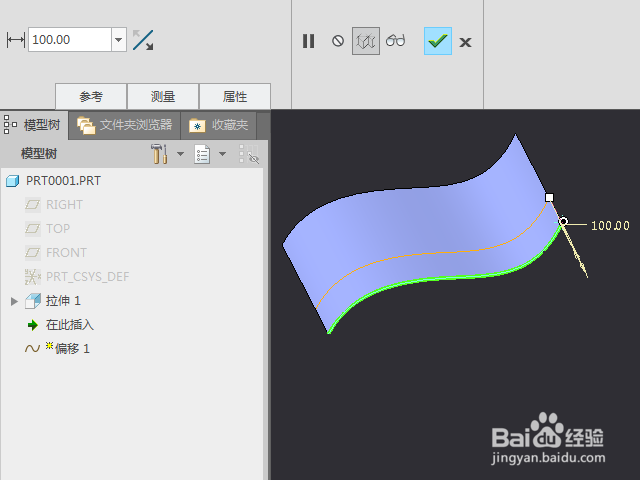Switch to the 模型树 navigator tab

(34, 125)
